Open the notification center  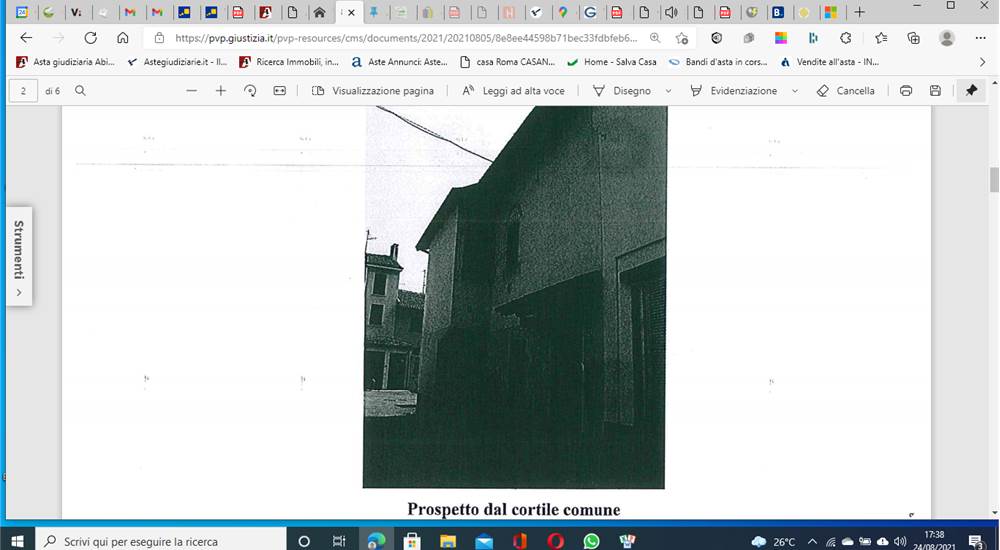pyautogui.click(x=976, y=541)
